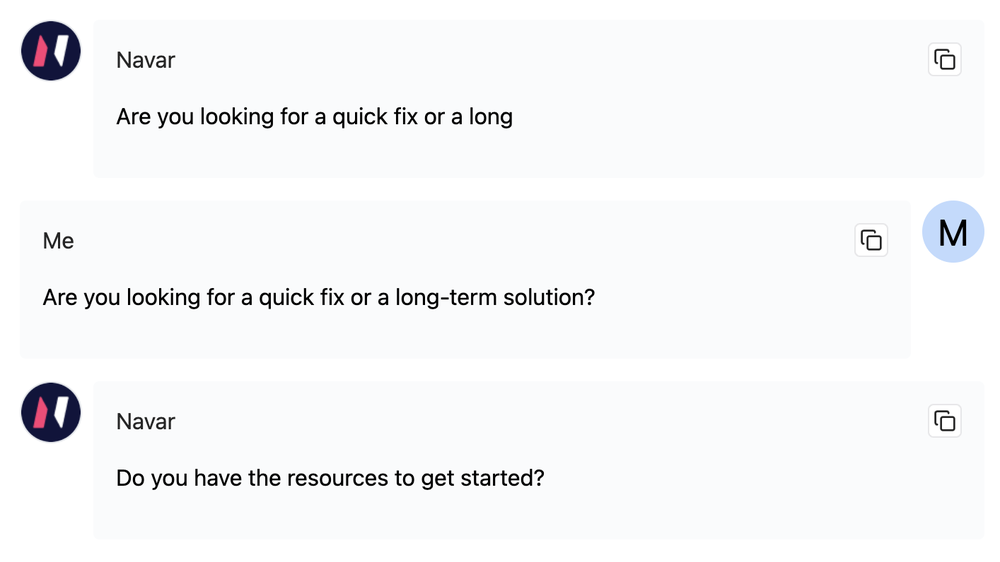Screen dimensions: 1000x562
Task: Click the 'Navar' sender name on the last message
Action: pos(145,421)
